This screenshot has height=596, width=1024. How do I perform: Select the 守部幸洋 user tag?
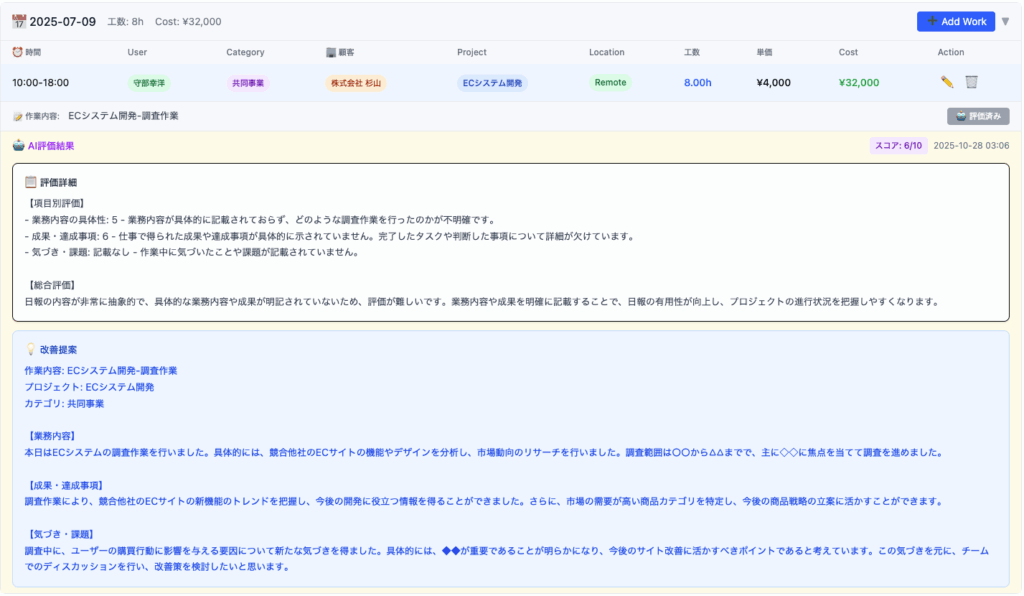point(149,83)
